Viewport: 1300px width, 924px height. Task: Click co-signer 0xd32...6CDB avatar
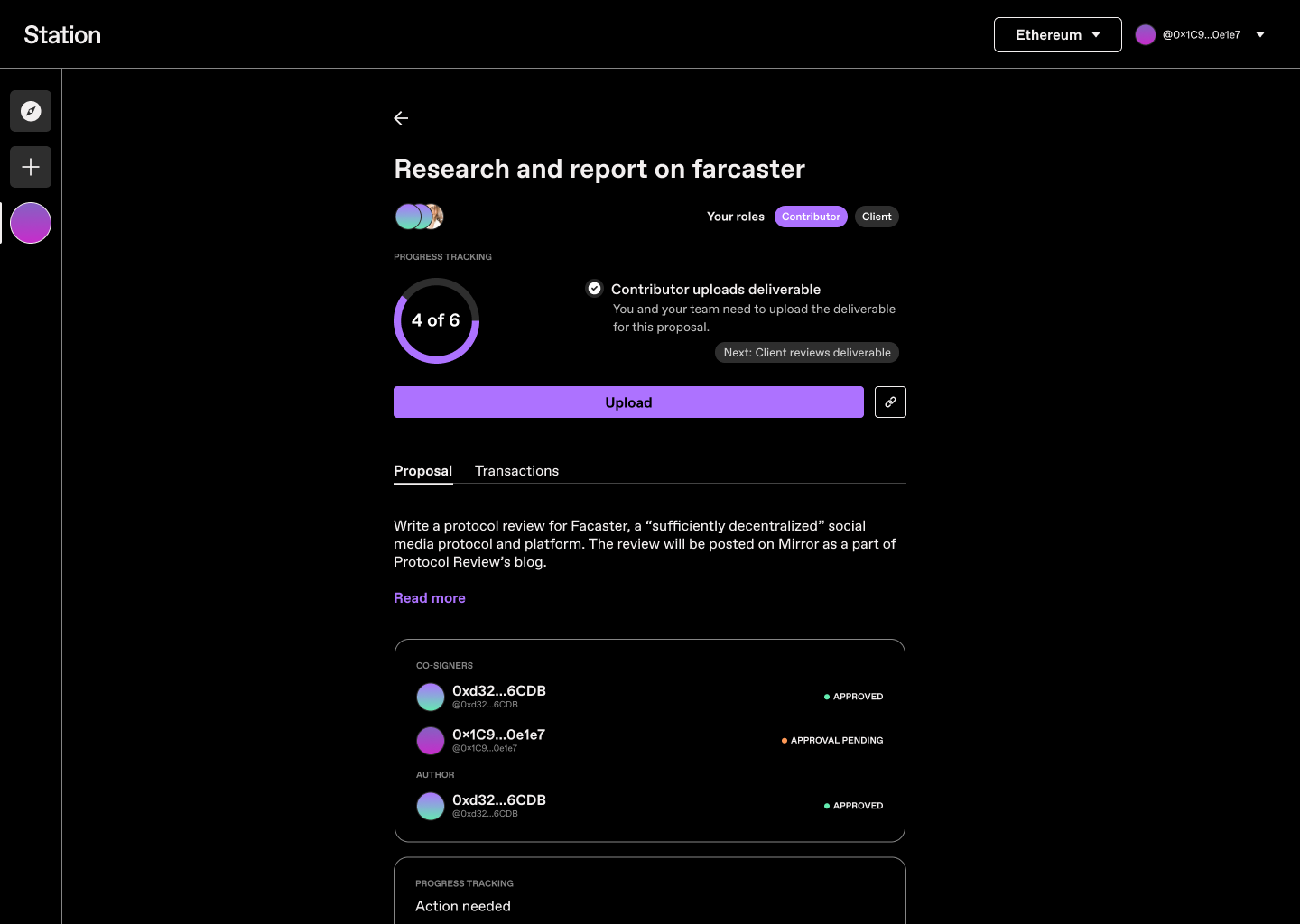pos(431,697)
